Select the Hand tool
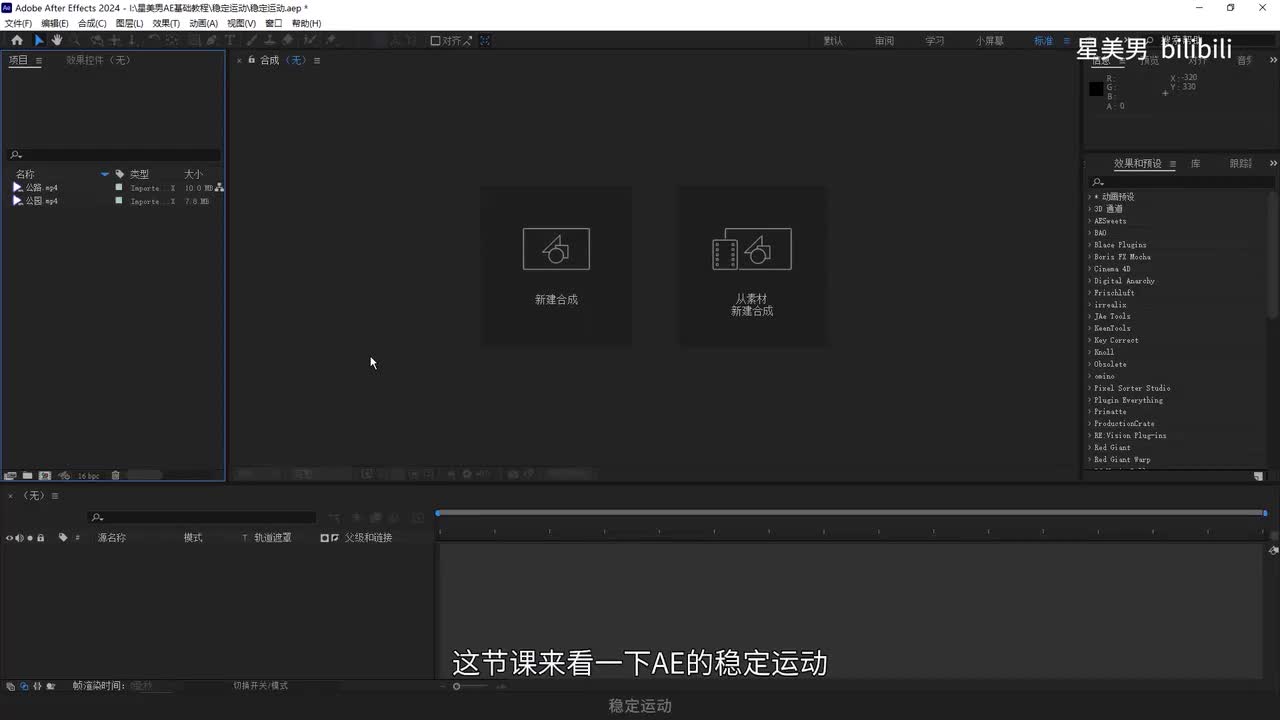Viewport: 1280px width, 720px height. coord(57,40)
